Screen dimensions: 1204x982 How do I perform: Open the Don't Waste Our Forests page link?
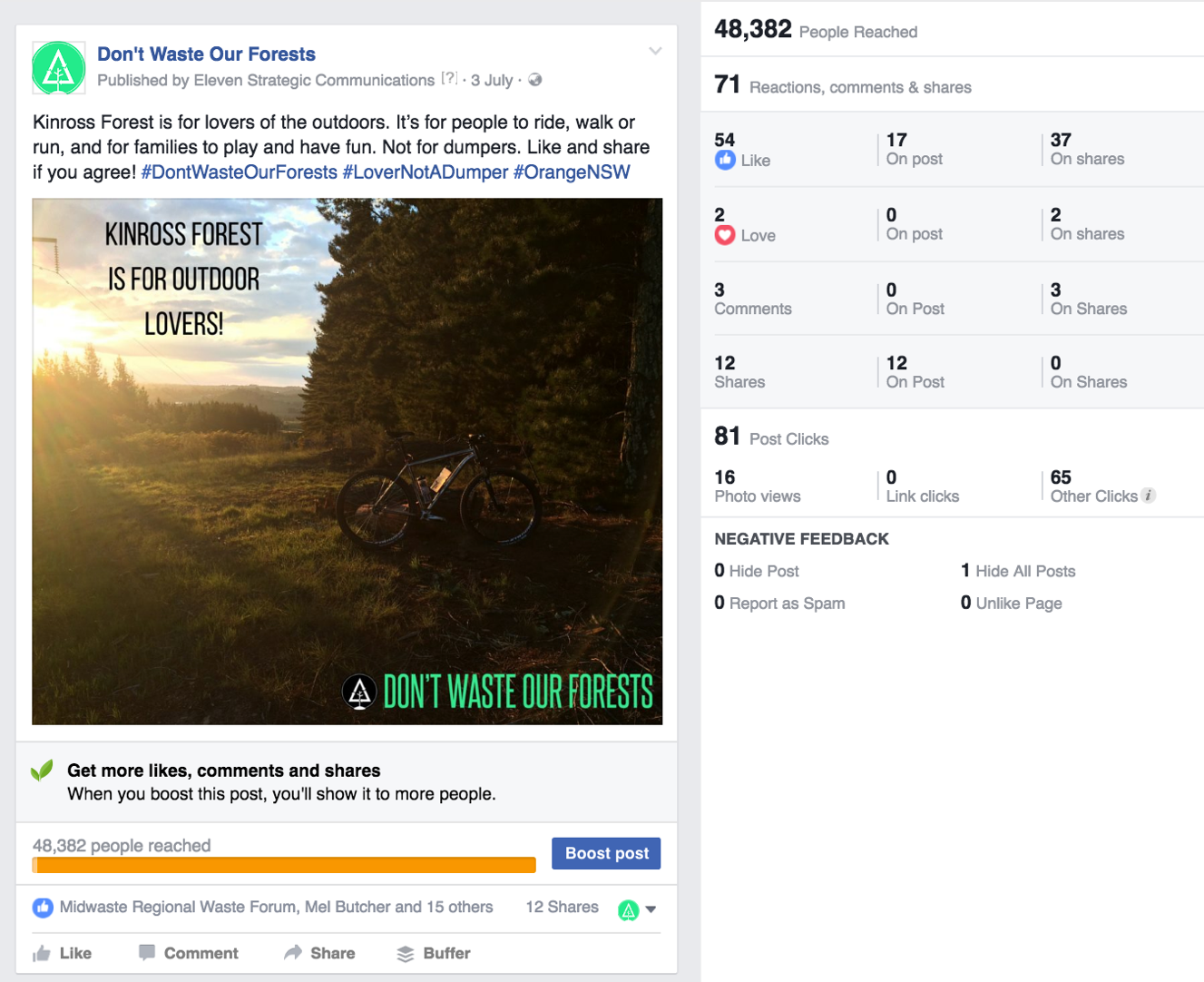(206, 54)
